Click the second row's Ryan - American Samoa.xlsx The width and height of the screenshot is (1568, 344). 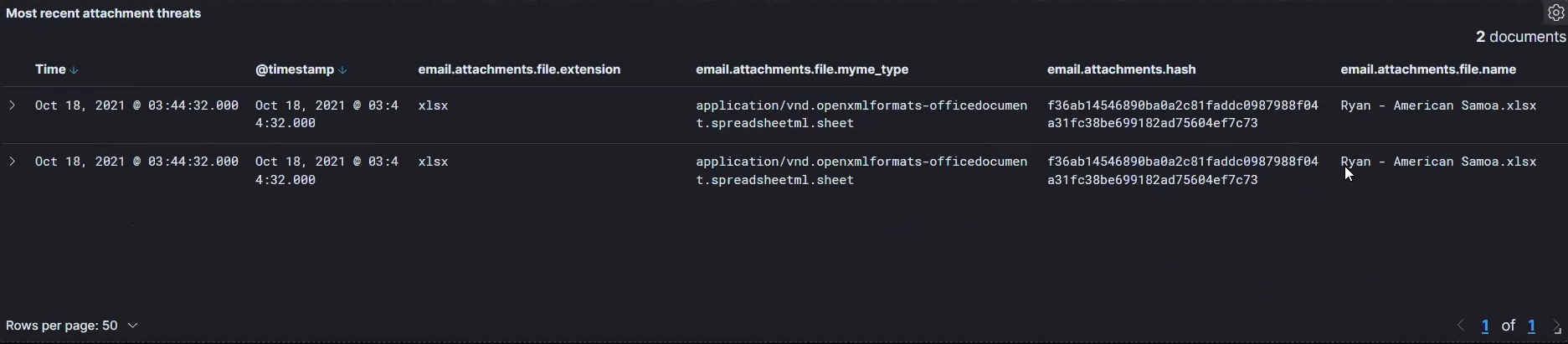[1438, 162]
